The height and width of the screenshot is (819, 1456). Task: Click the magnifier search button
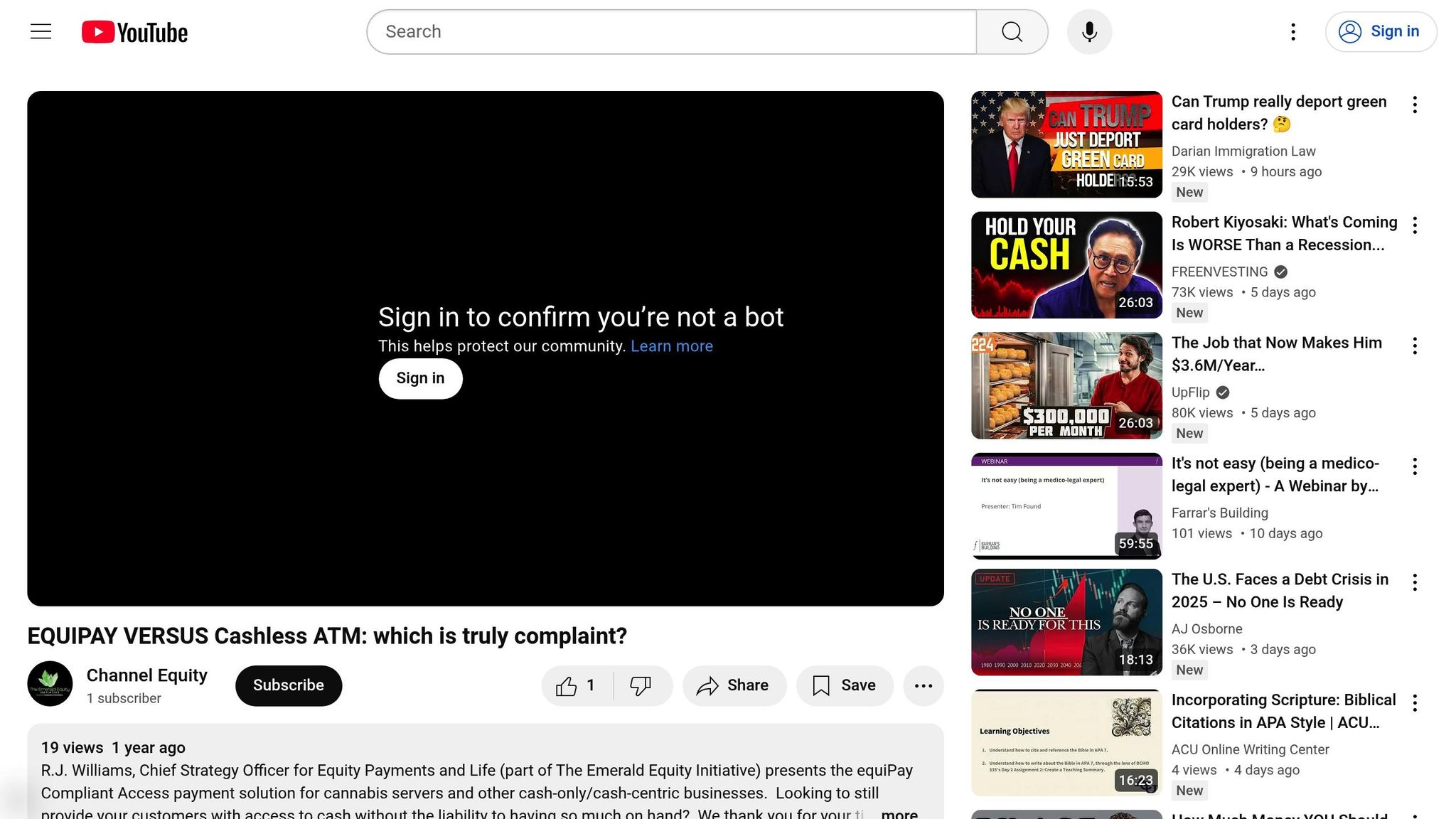click(x=1012, y=32)
